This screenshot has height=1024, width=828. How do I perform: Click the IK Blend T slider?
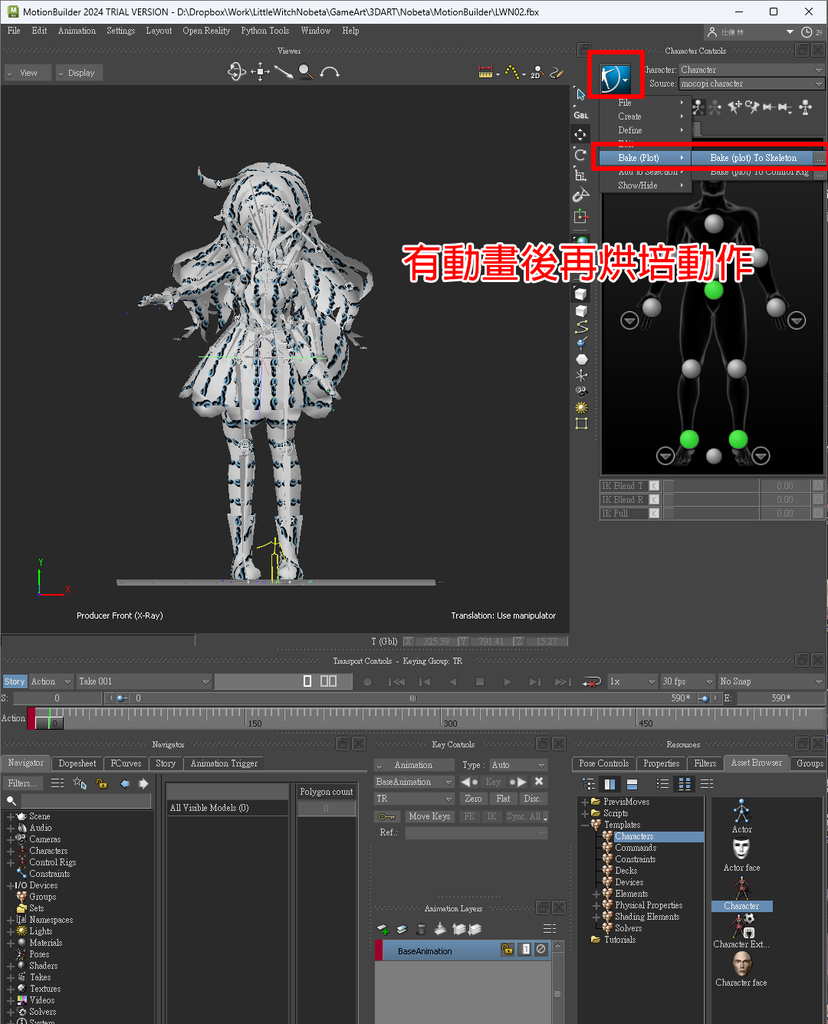(711, 486)
